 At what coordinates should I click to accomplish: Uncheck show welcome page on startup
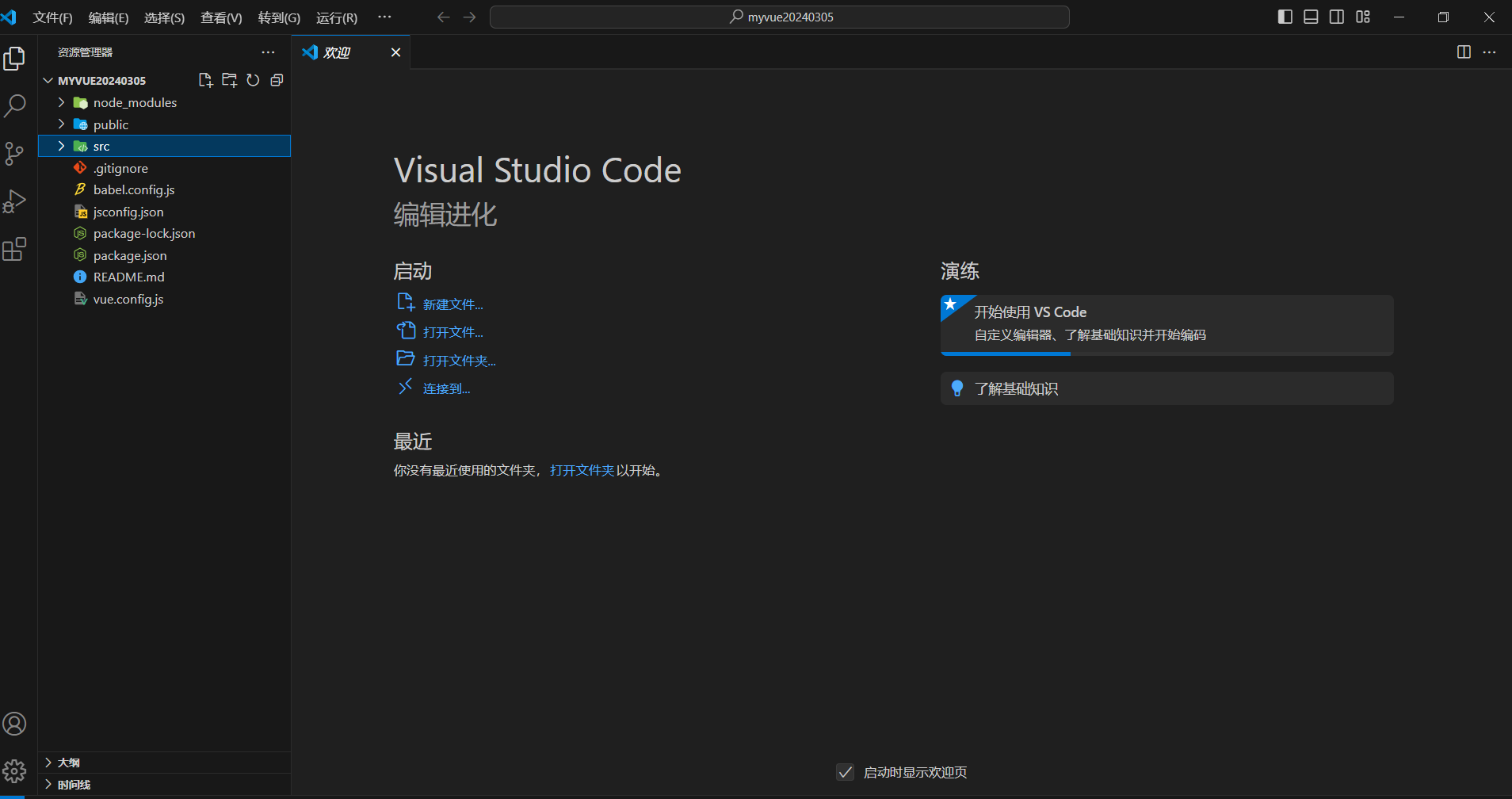[x=846, y=772]
